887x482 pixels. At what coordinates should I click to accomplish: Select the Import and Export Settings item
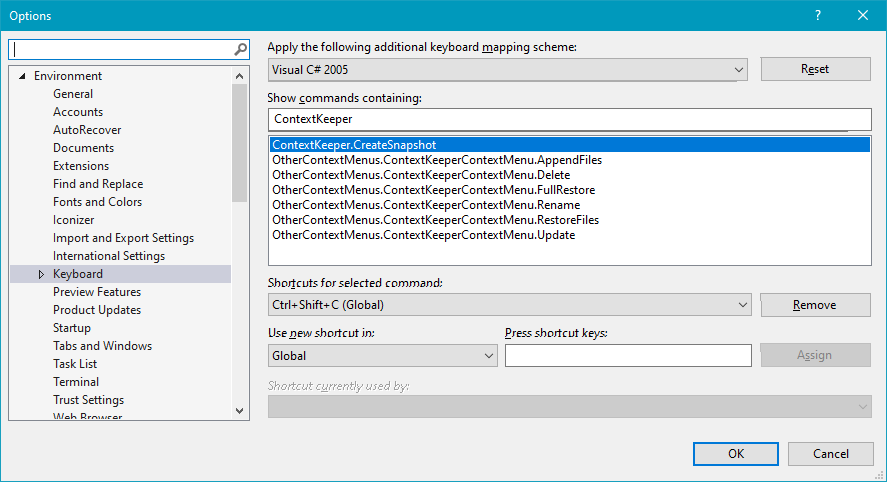tap(123, 238)
